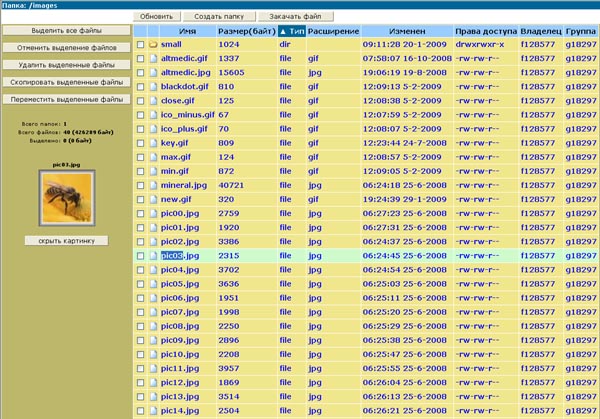Click file icon next to pic02.jpg

tap(153, 242)
